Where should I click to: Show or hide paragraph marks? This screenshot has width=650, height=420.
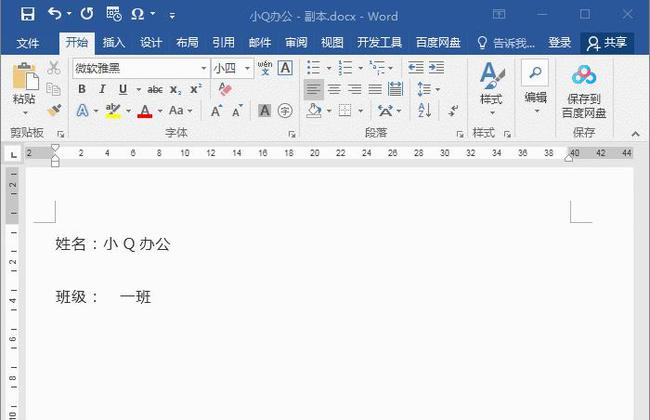[454, 111]
